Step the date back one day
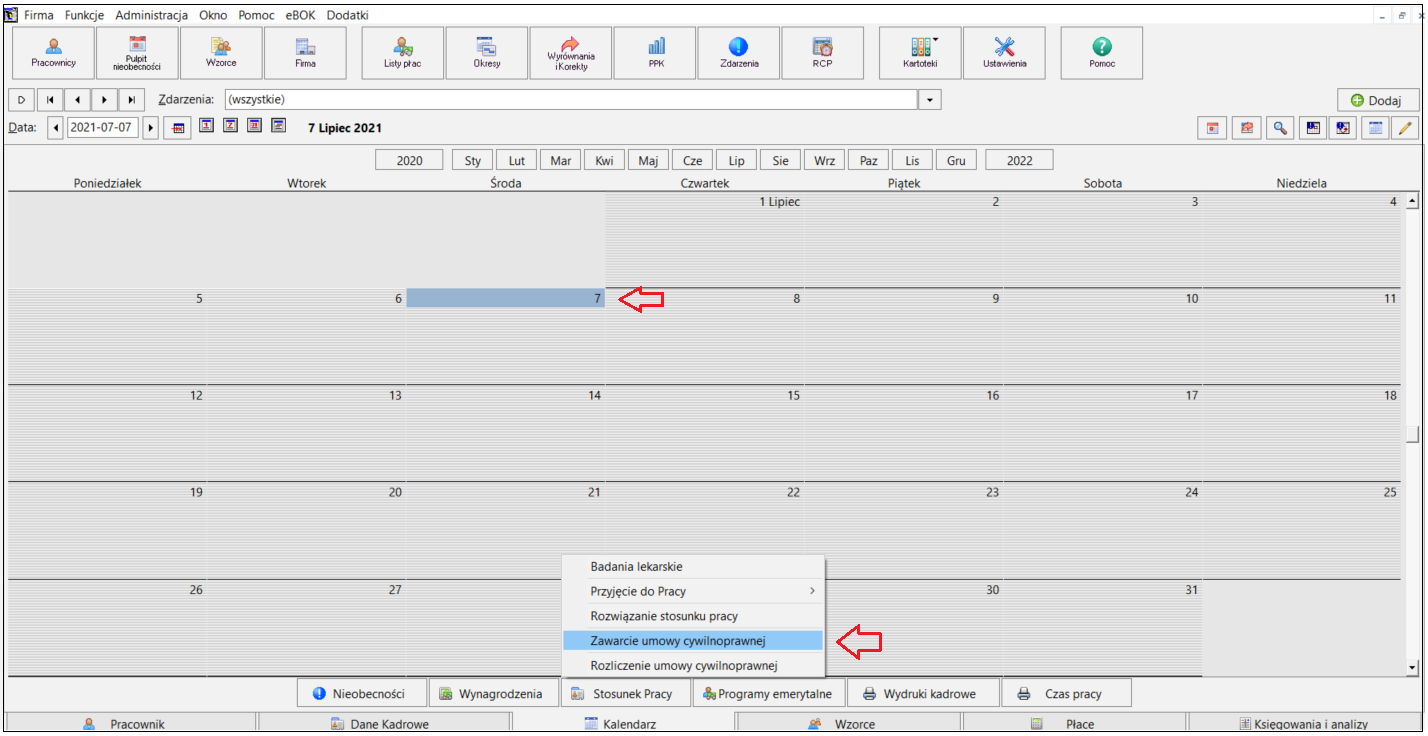The width and height of the screenshot is (1428, 736). click(x=56, y=128)
